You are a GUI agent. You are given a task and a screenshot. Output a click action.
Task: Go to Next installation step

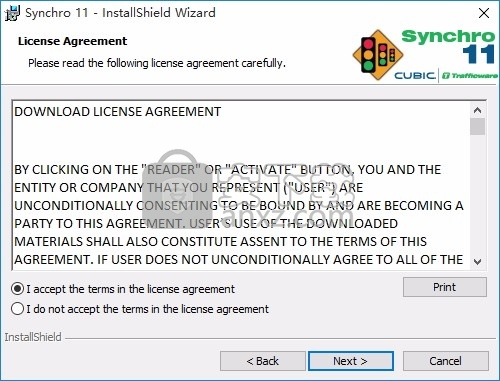pos(351,361)
